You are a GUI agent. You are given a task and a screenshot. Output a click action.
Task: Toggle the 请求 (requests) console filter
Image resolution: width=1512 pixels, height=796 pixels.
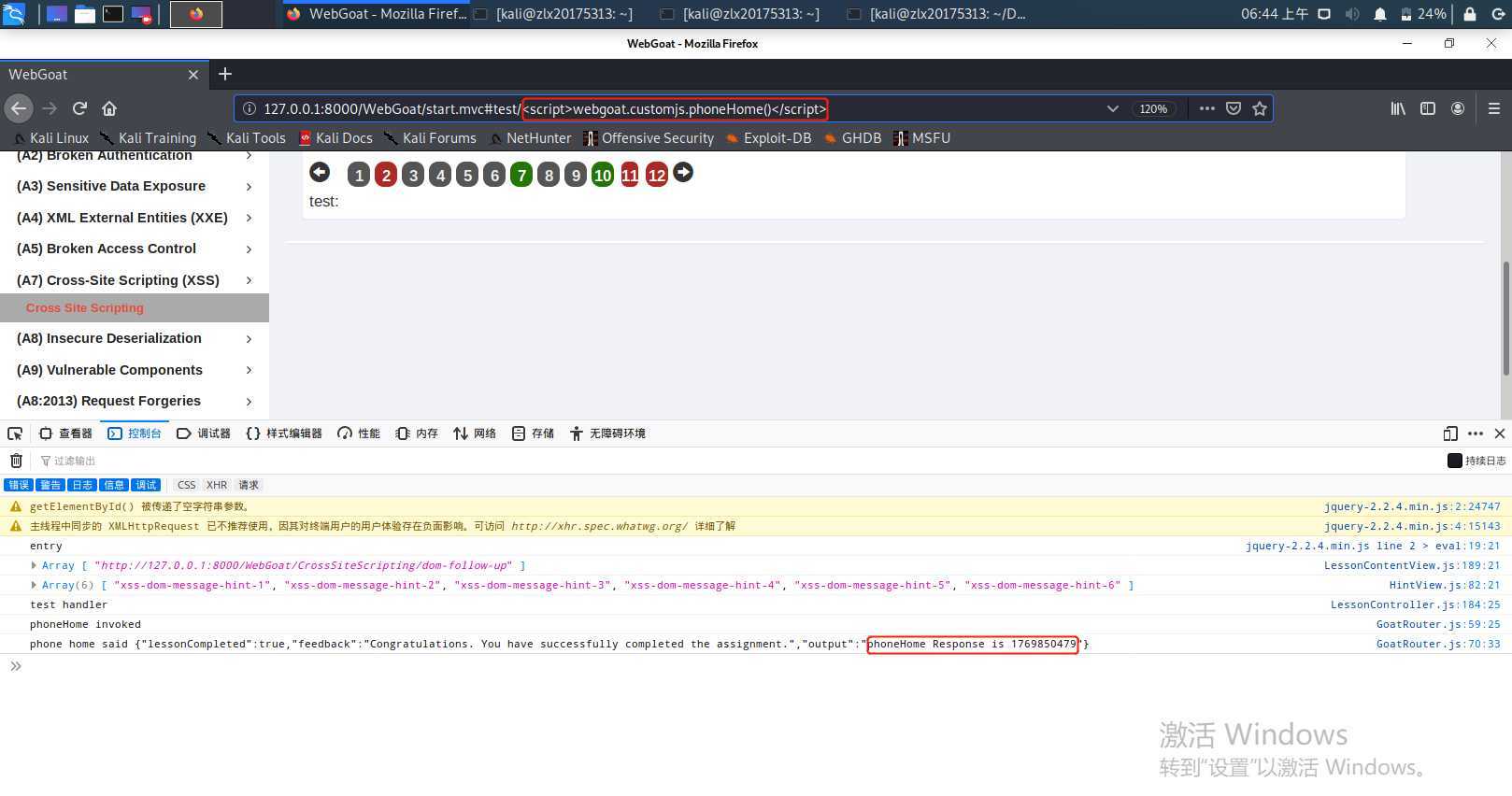[249, 485]
